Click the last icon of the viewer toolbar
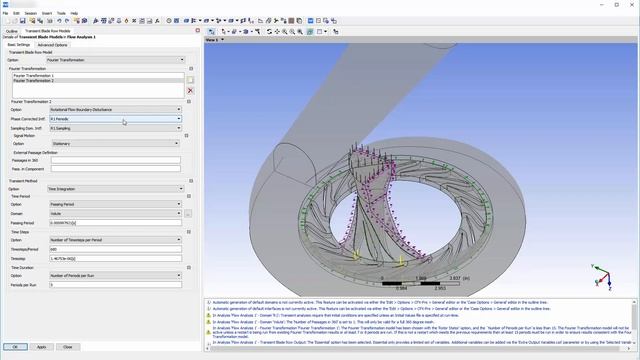Screen dimensions: 640x360 [x=336, y=31]
